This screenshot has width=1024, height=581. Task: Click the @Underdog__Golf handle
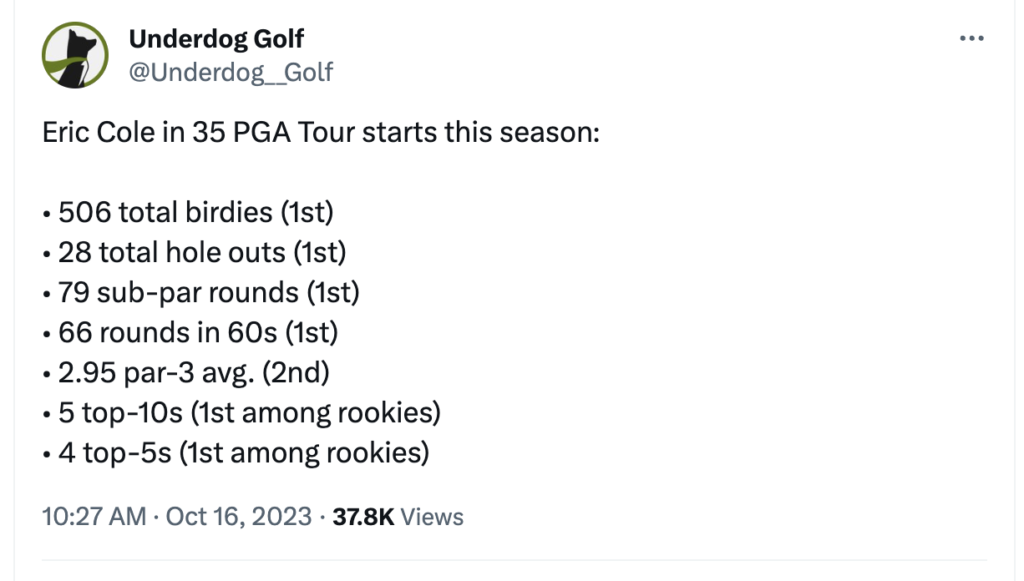(x=231, y=72)
